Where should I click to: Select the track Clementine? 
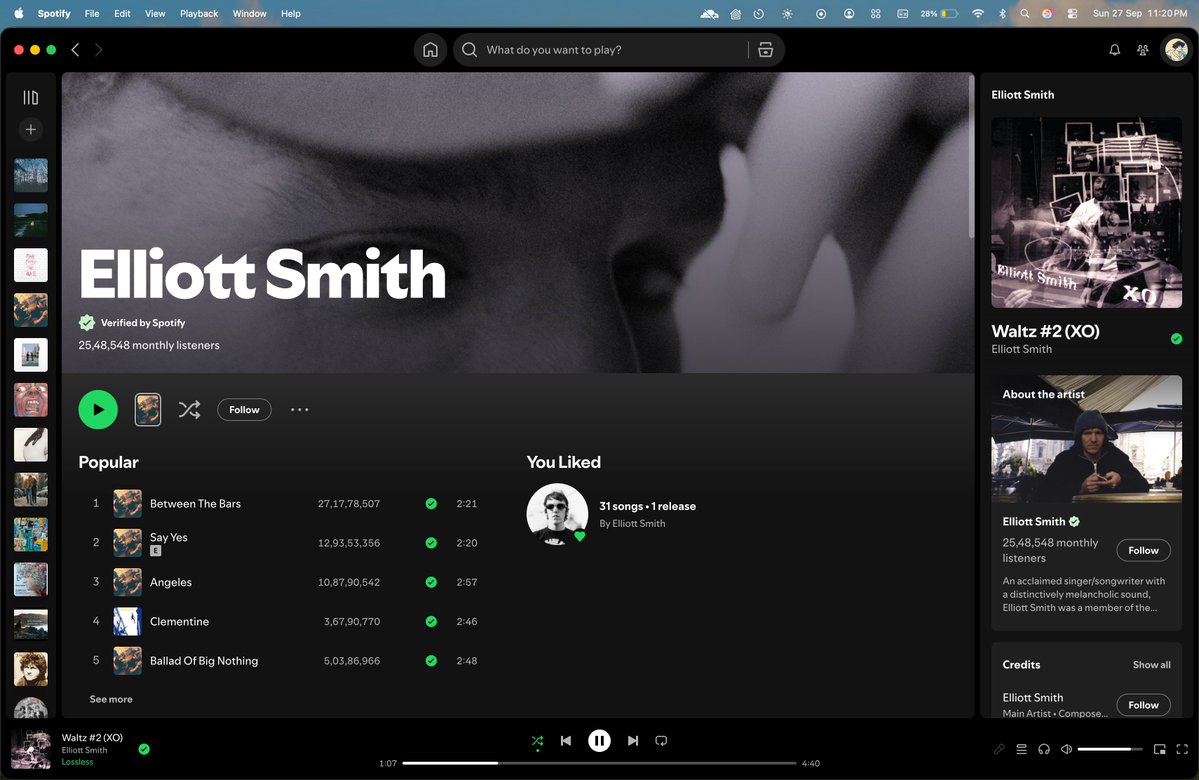coord(179,621)
